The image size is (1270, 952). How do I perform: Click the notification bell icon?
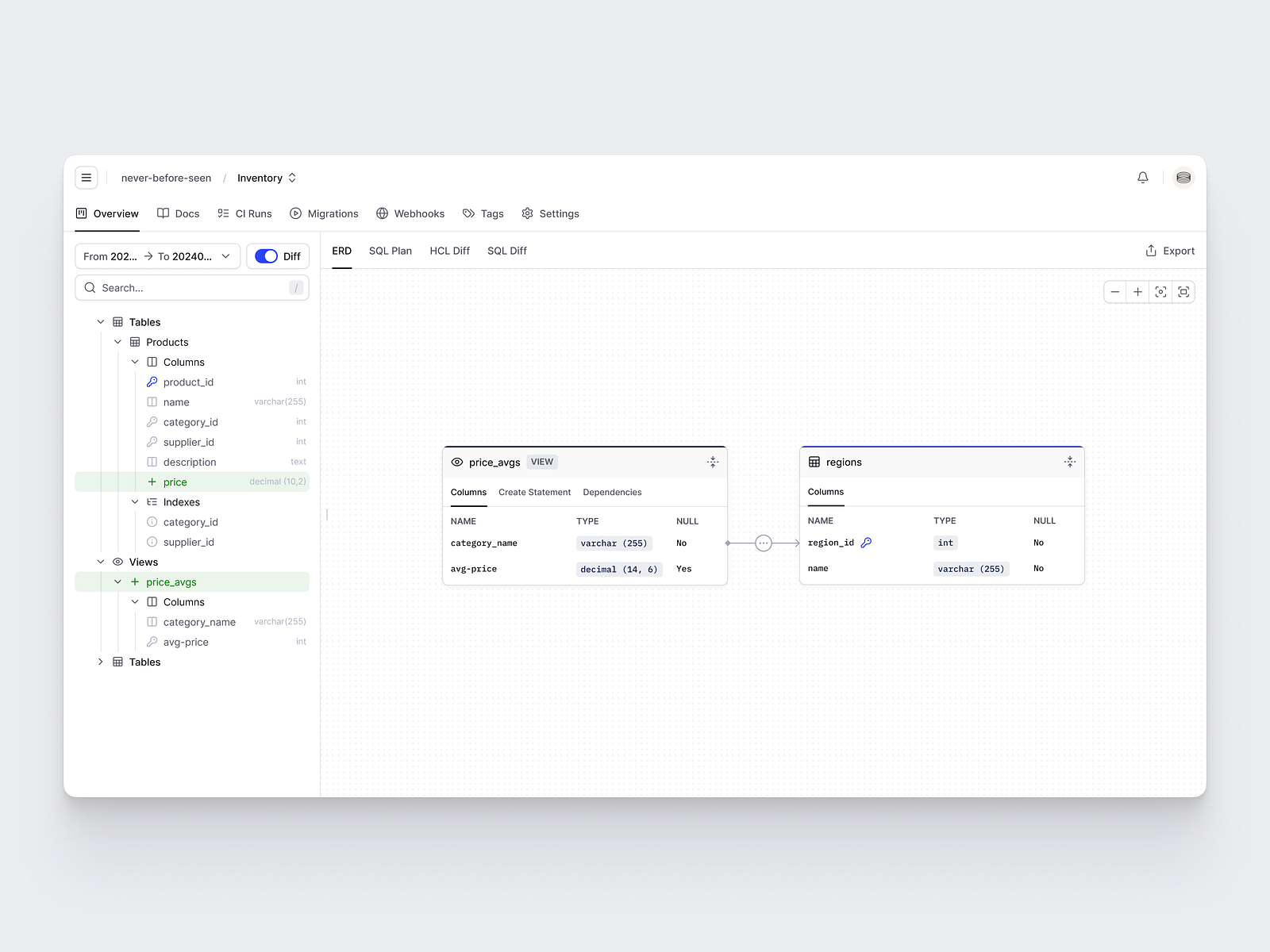point(1142,177)
